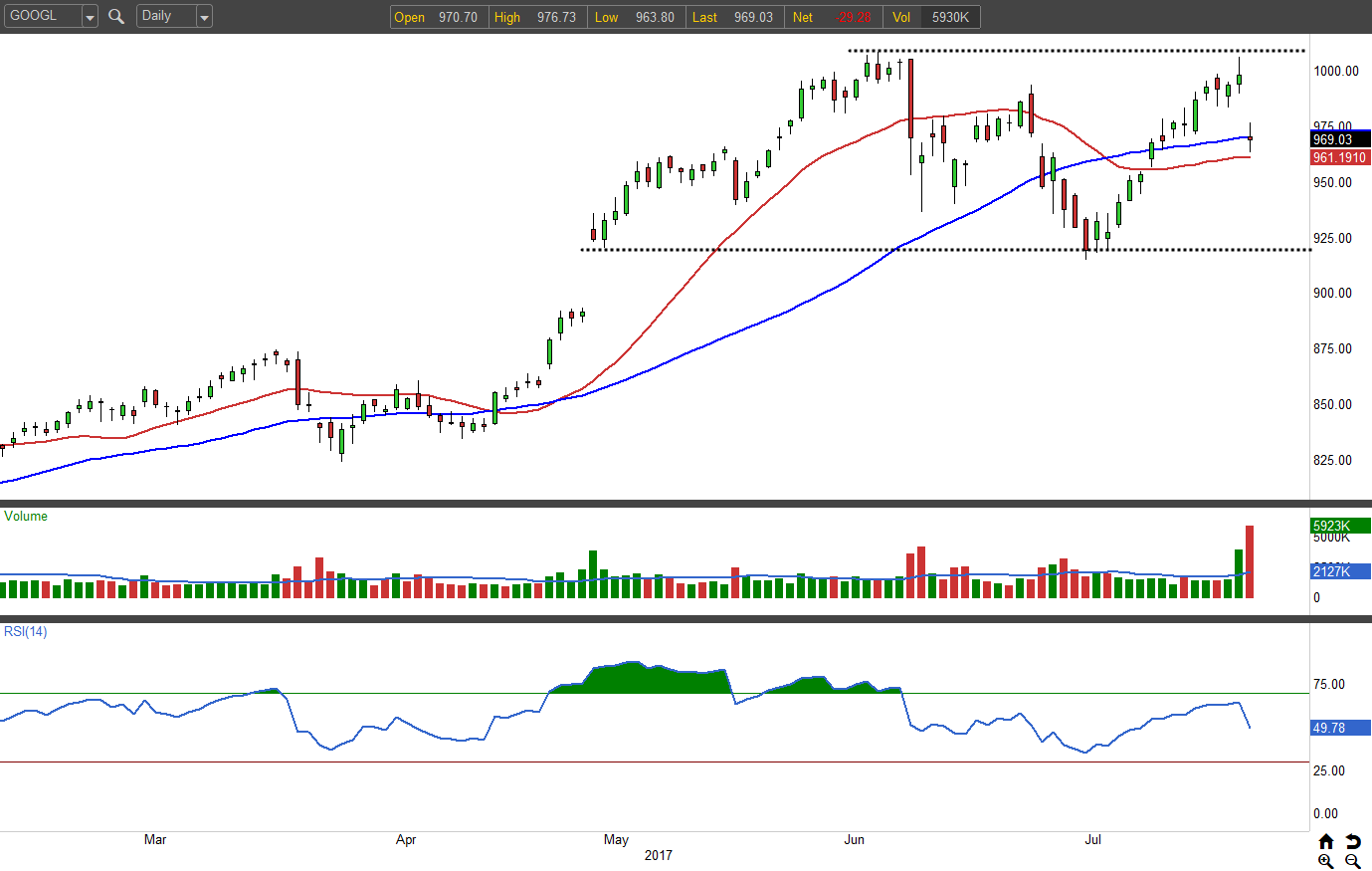Click the 900.00 price axis label
The height and width of the screenshot is (871, 1372).
(1333, 293)
